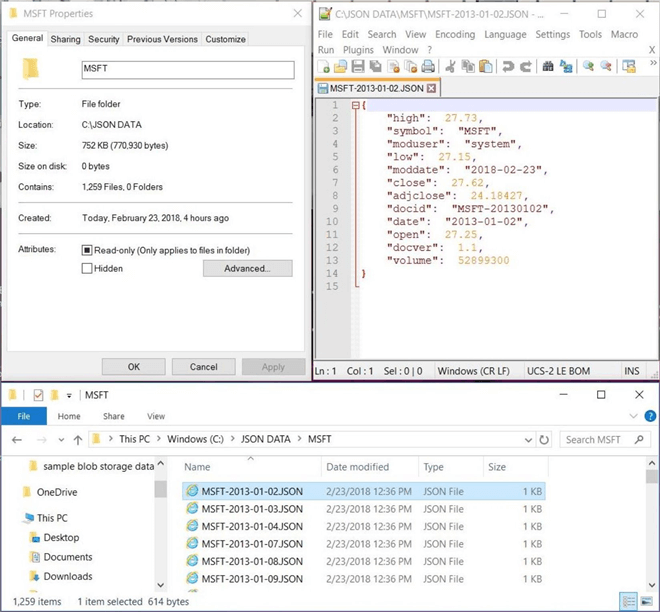Click the Back arrow in File Explorer

pos(17,440)
